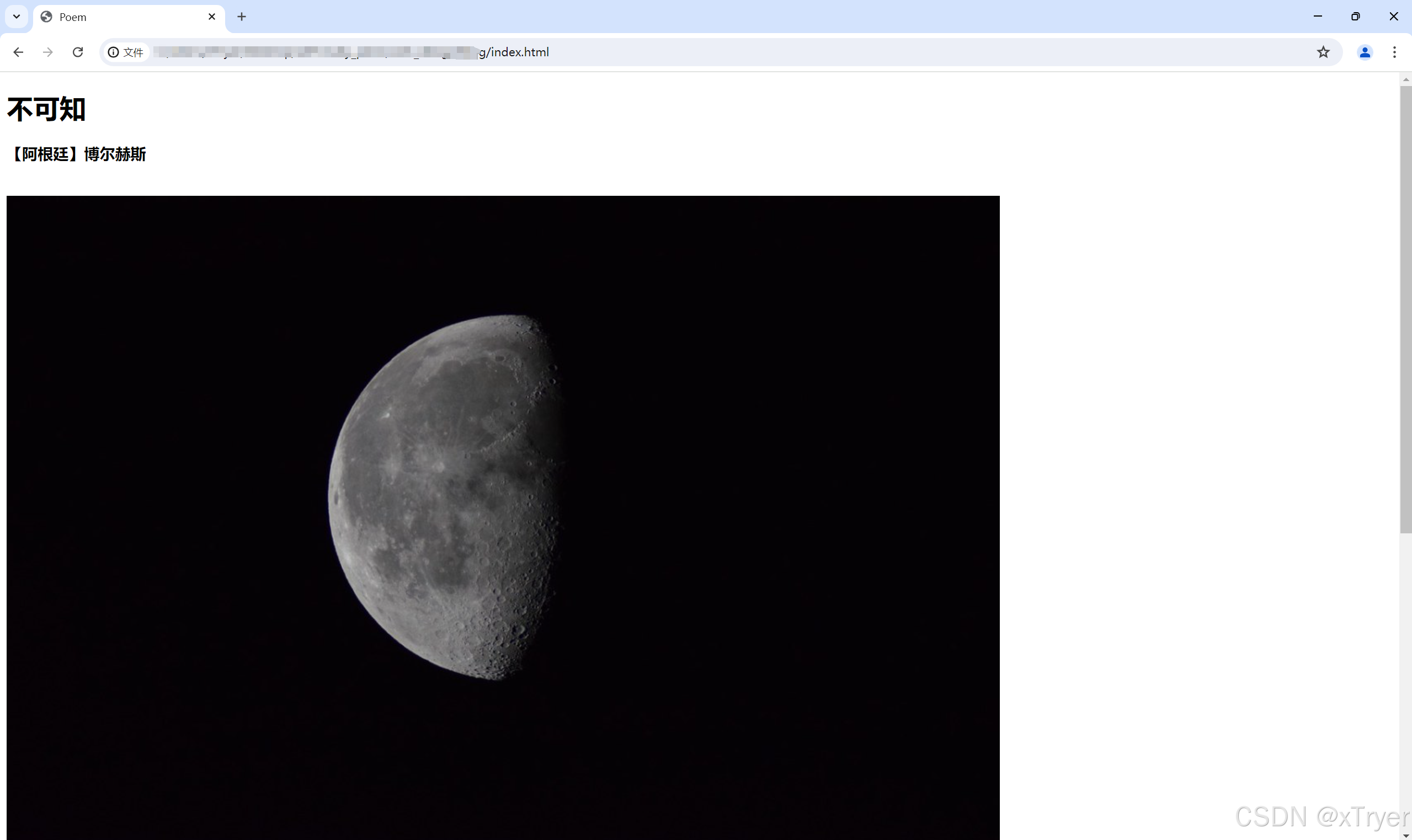Bookmark this page with the star

point(1323,52)
